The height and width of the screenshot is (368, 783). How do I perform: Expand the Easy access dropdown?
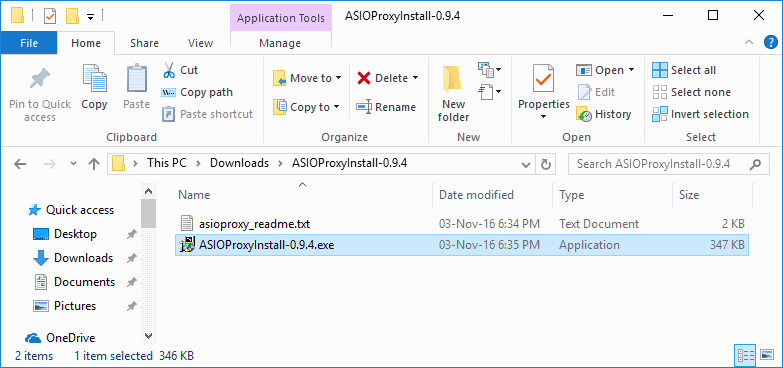(490, 92)
